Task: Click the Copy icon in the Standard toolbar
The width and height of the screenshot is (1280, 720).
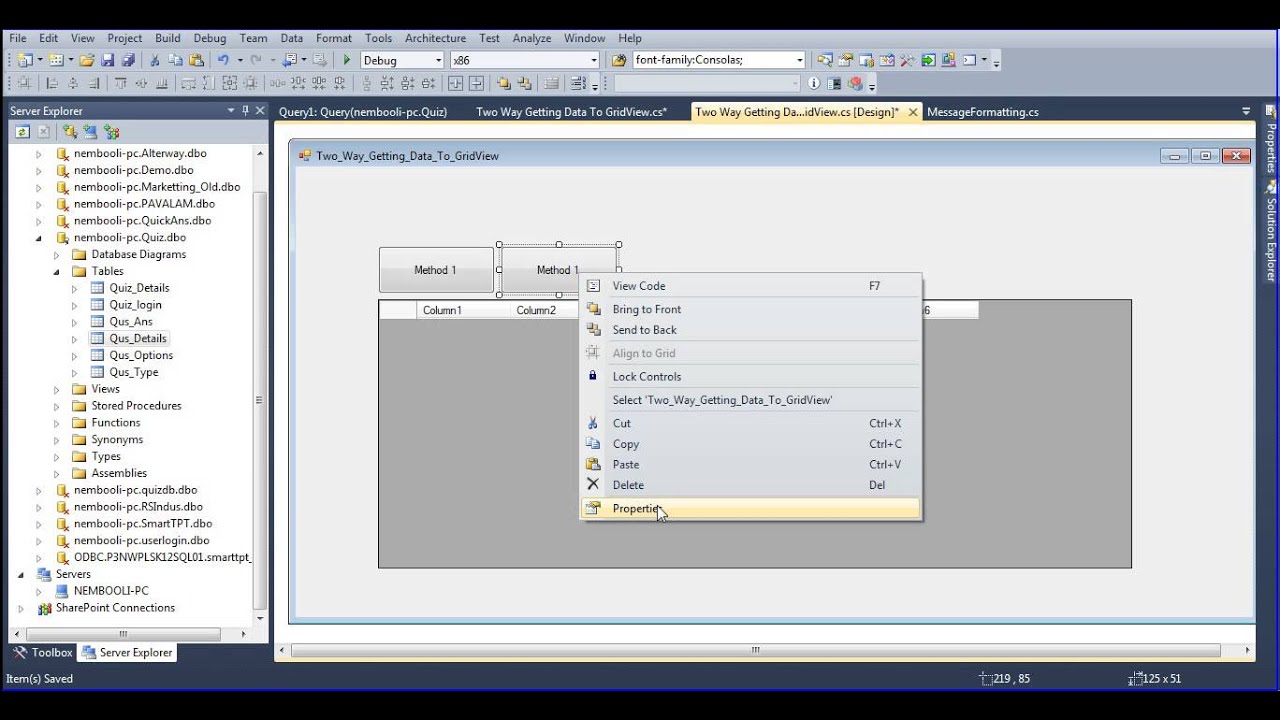Action: [x=175, y=60]
